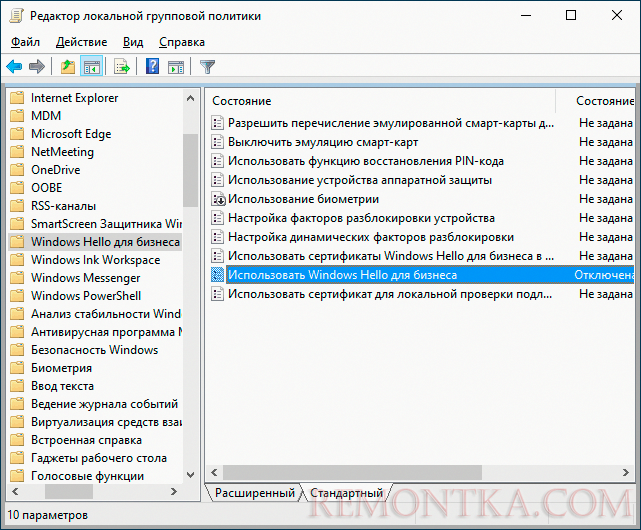This screenshot has height=530, width=641.
Task: Click folder icon beside Биометрия
Action: click(x=17, y=368)
